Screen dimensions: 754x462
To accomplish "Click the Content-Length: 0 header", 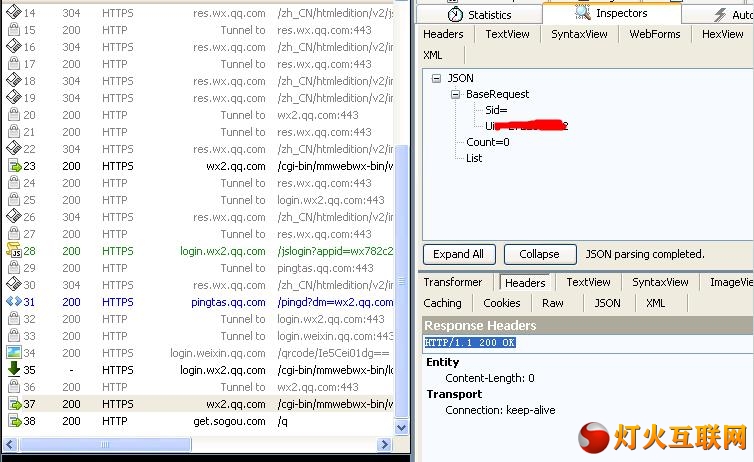I will point(490,378).
